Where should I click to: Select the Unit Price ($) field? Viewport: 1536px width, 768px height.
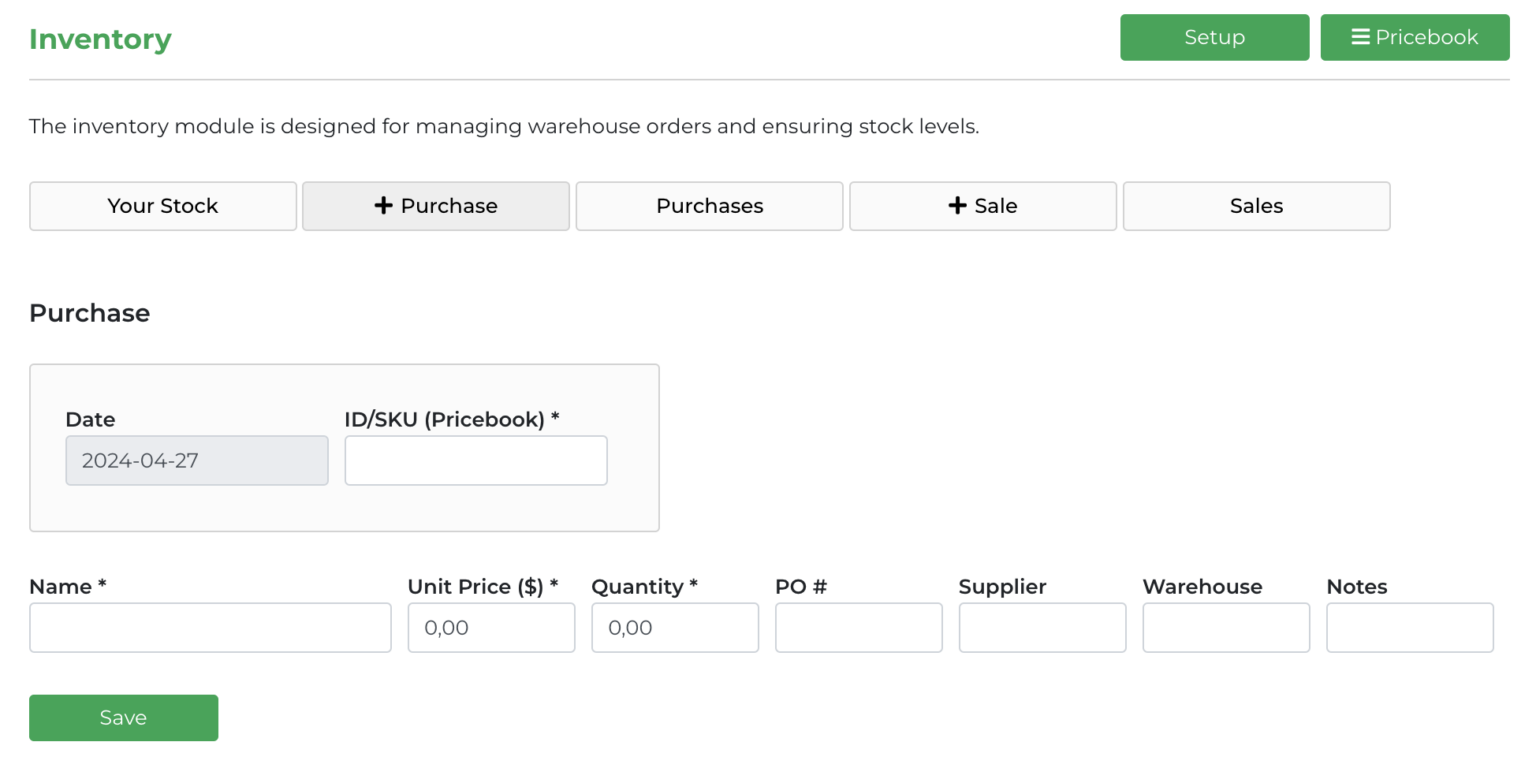pyautogui.click(x=491, y=627)
